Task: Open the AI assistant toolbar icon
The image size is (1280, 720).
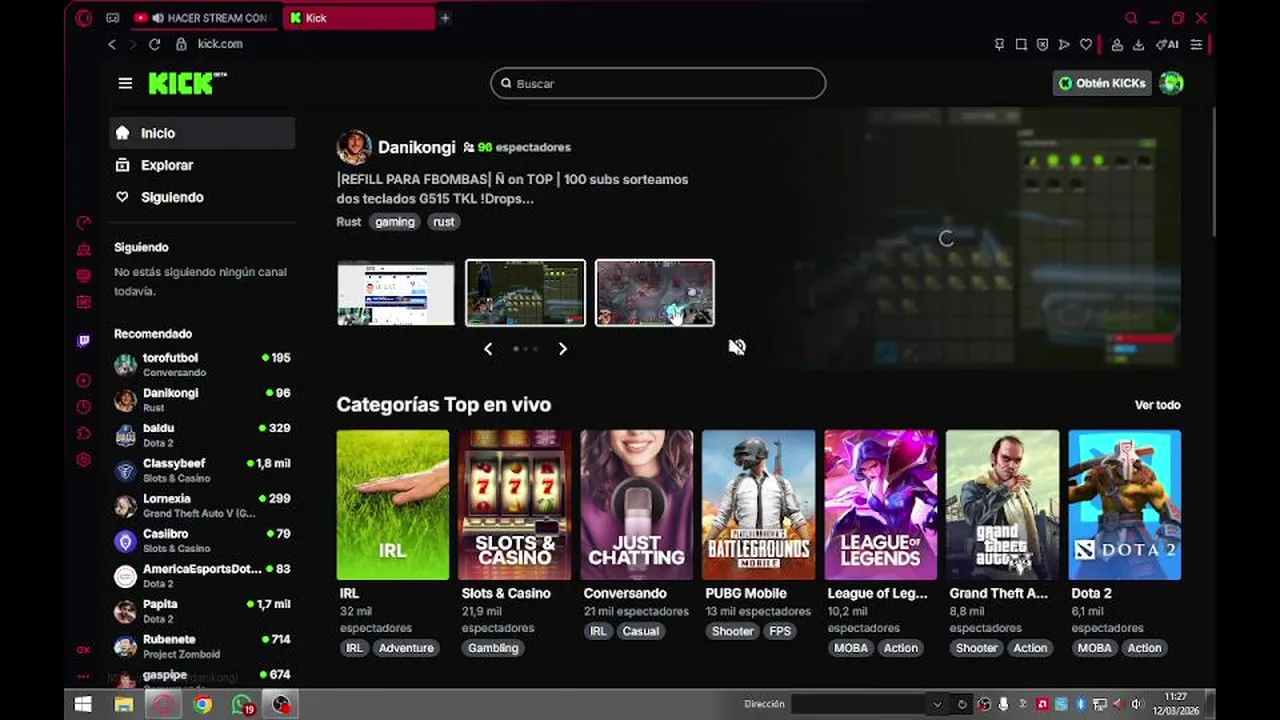Action: pyautogui.click(x=1167, y=44)
